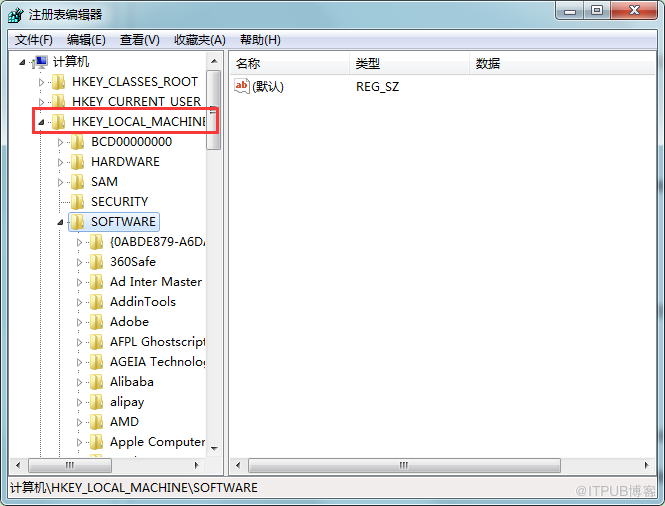Sort by the 数据 column header
This screenshot has width=665, height=506.
click(562, 64)
